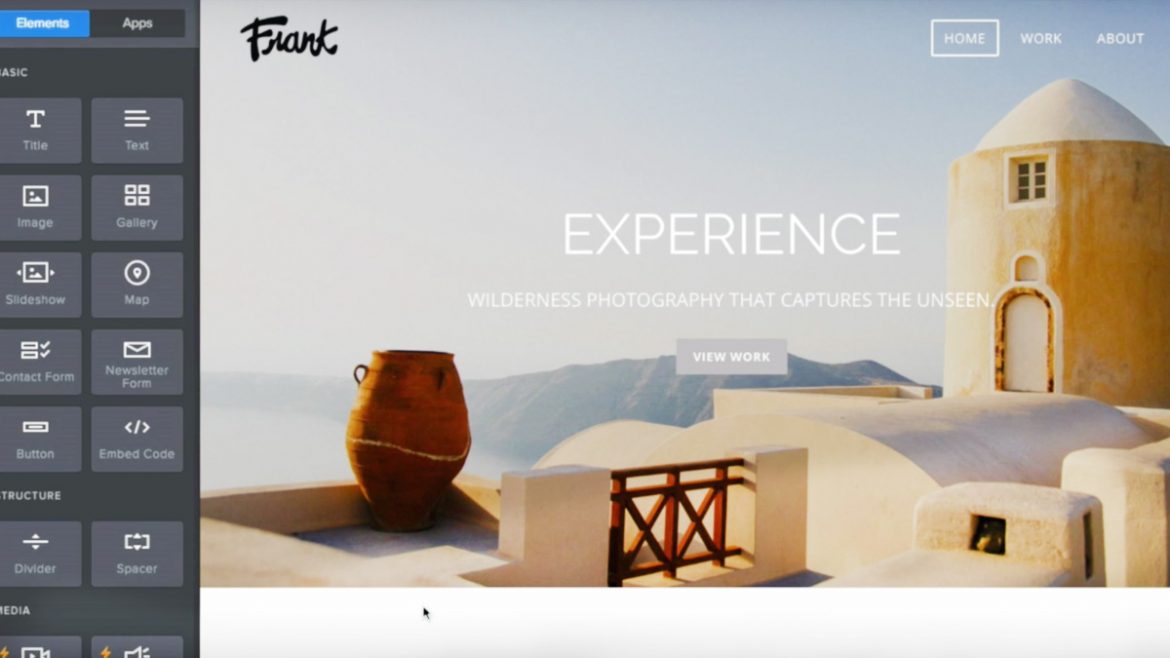Switch to the Elements tab
The image size is (1170, 658).
coord(43,23)
